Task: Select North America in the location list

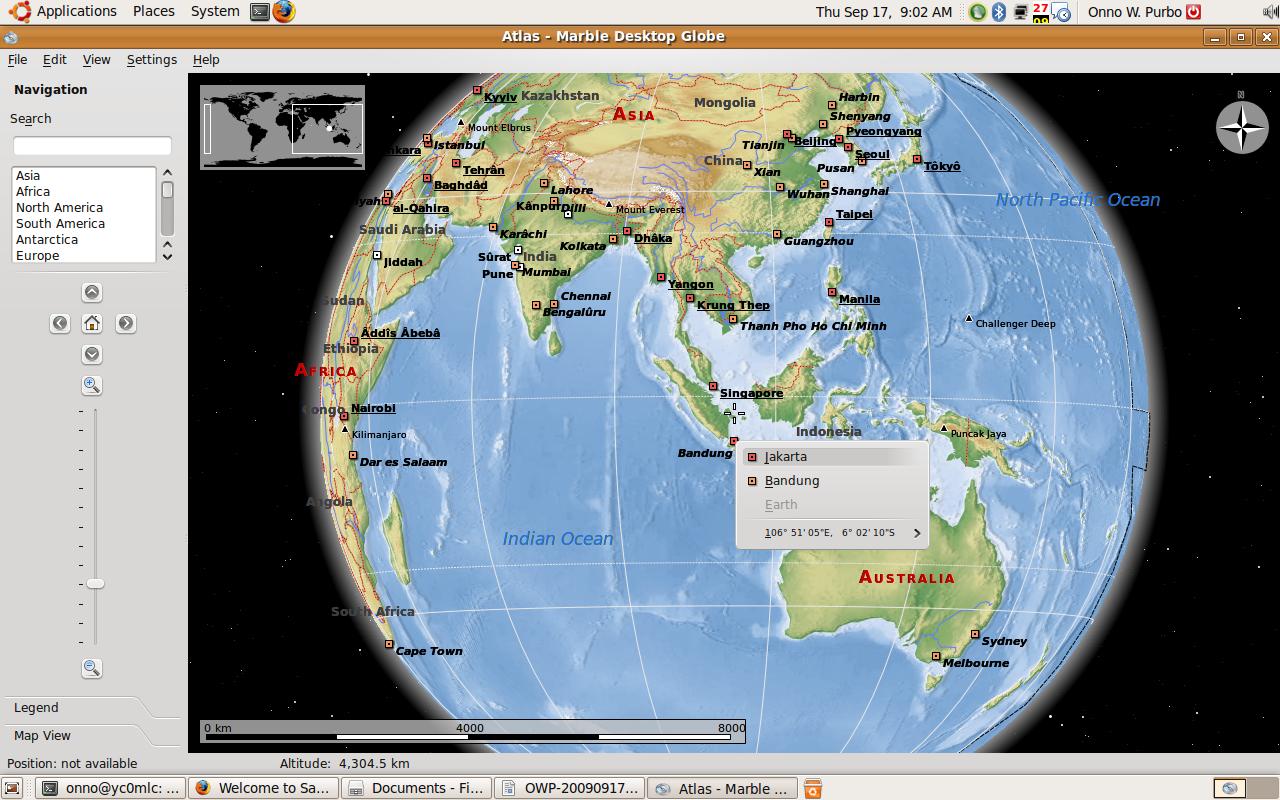Action: point(59,208)
